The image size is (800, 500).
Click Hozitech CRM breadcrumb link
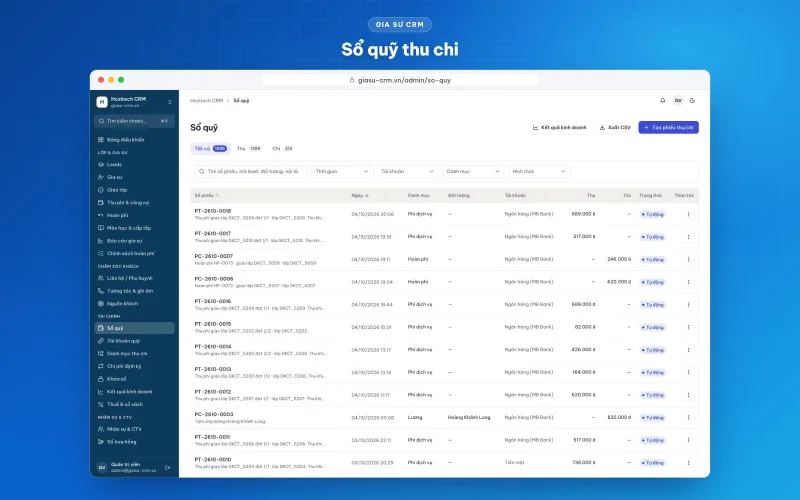pos(206,101)
